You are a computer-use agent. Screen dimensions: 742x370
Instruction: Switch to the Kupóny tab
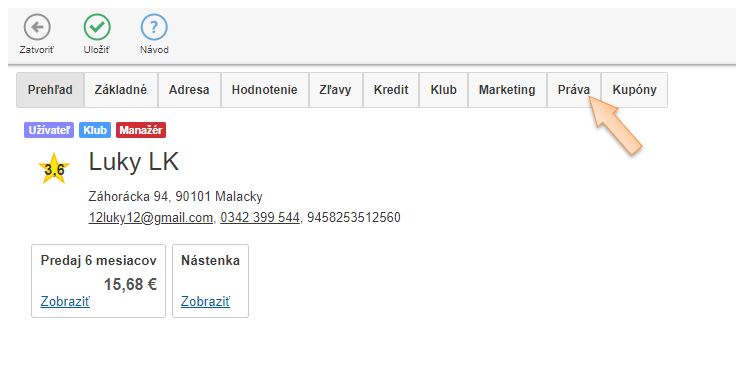[x=635, y=90]
